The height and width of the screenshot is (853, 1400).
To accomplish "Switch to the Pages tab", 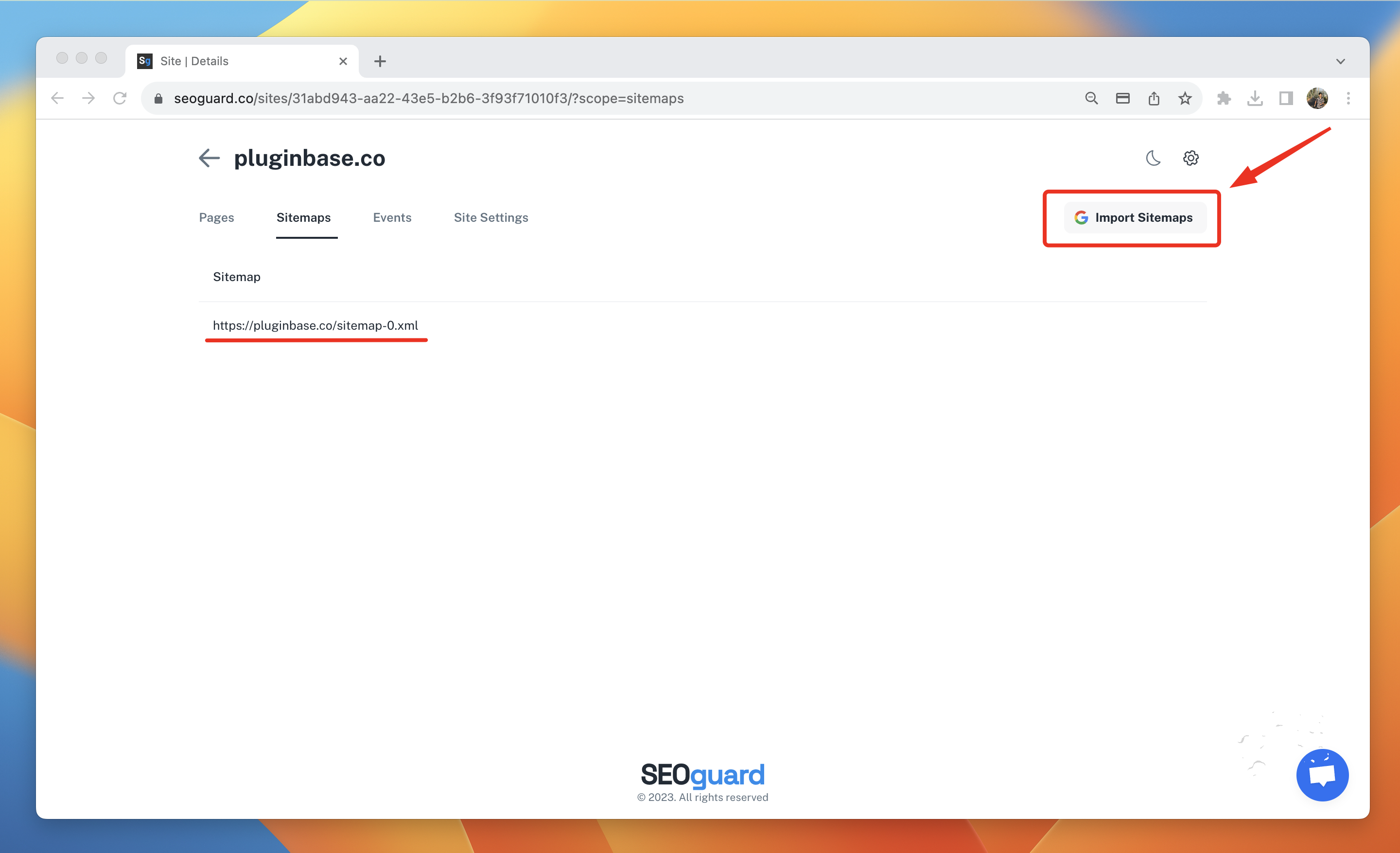I will [216, 218].
